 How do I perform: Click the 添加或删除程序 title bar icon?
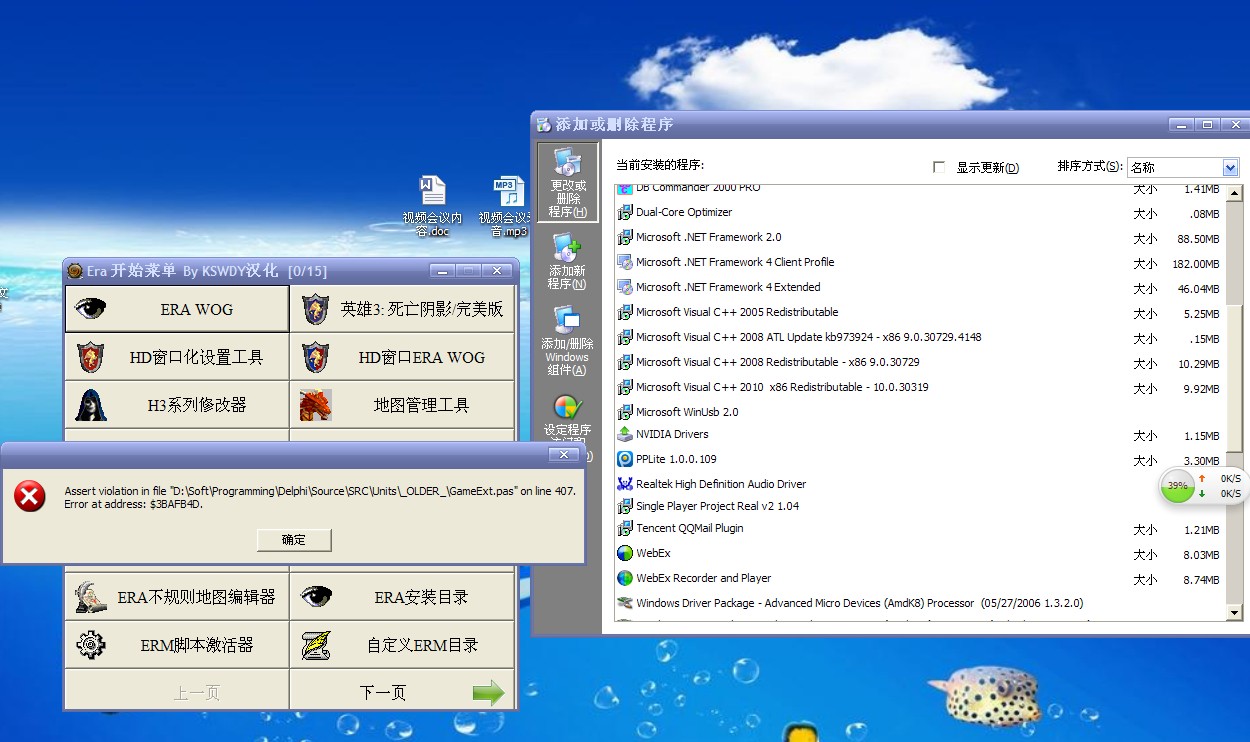point(543,124)
